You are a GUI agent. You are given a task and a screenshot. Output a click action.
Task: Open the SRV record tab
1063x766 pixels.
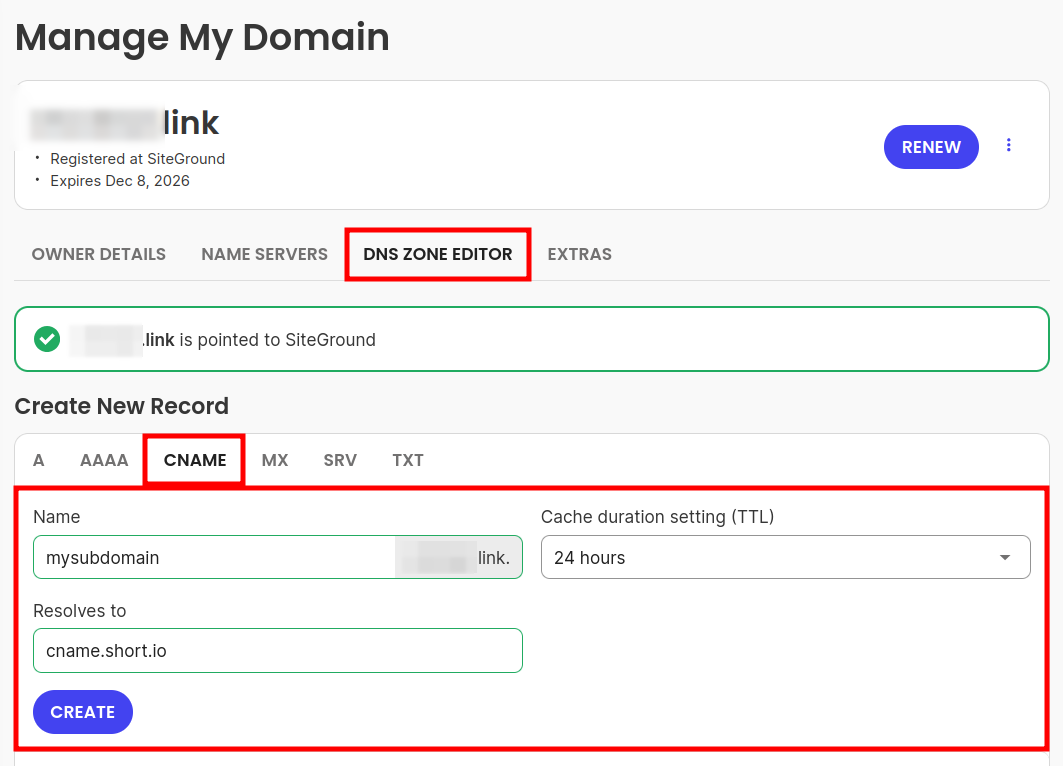340,460
